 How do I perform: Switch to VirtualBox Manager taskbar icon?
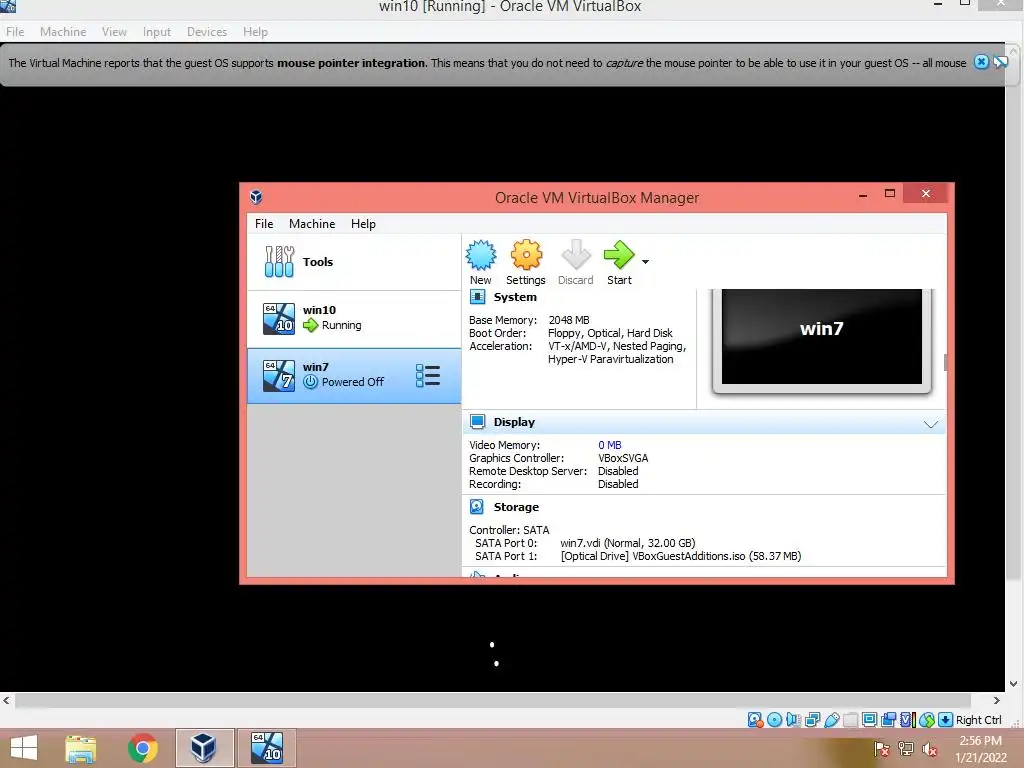point(204,748)
